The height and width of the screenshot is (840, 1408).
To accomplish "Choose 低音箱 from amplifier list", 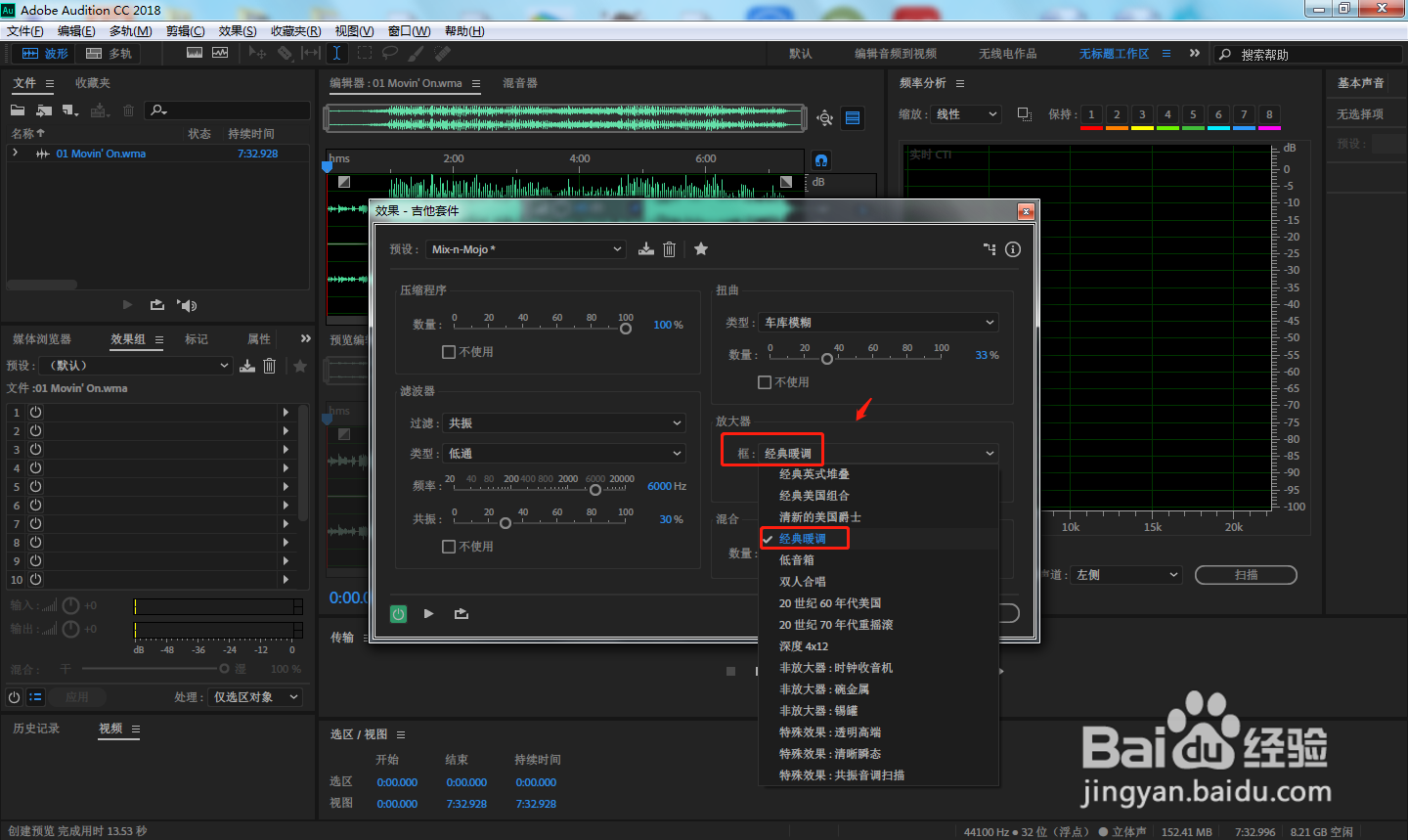I will [797, 560].
